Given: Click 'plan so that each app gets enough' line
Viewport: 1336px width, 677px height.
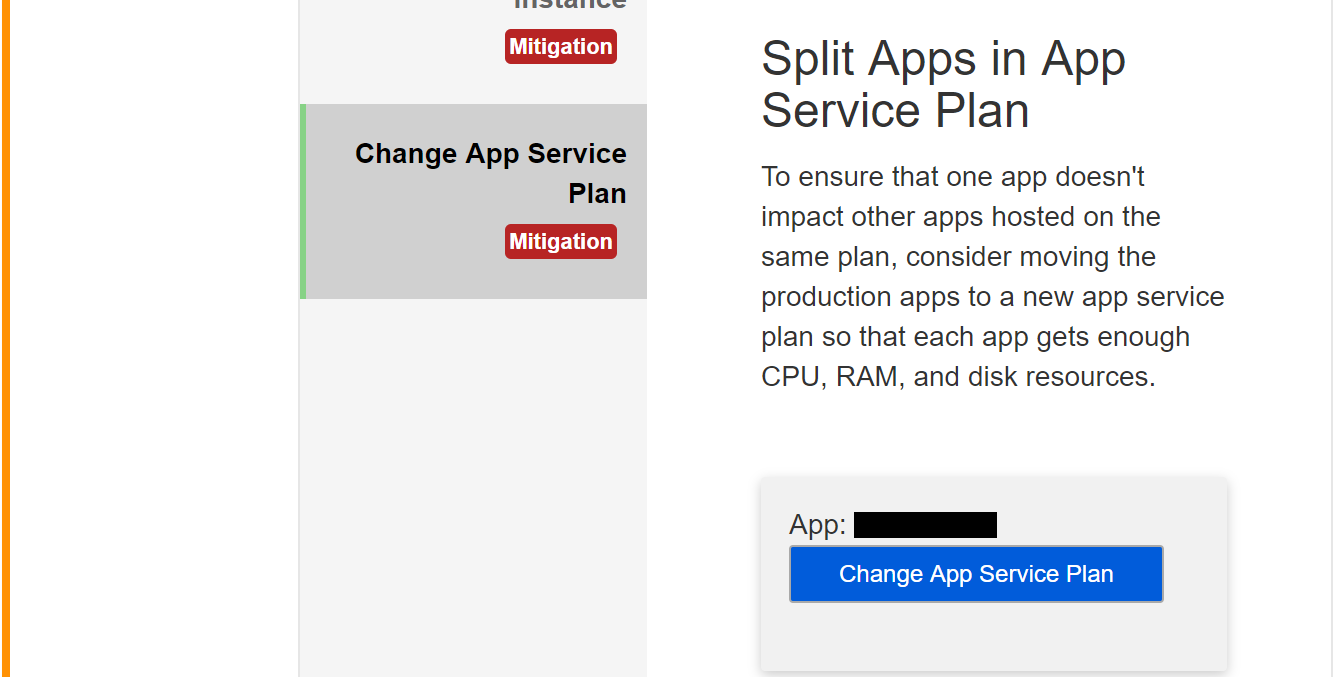Looking at the screenshot, I should coord(975,337).
